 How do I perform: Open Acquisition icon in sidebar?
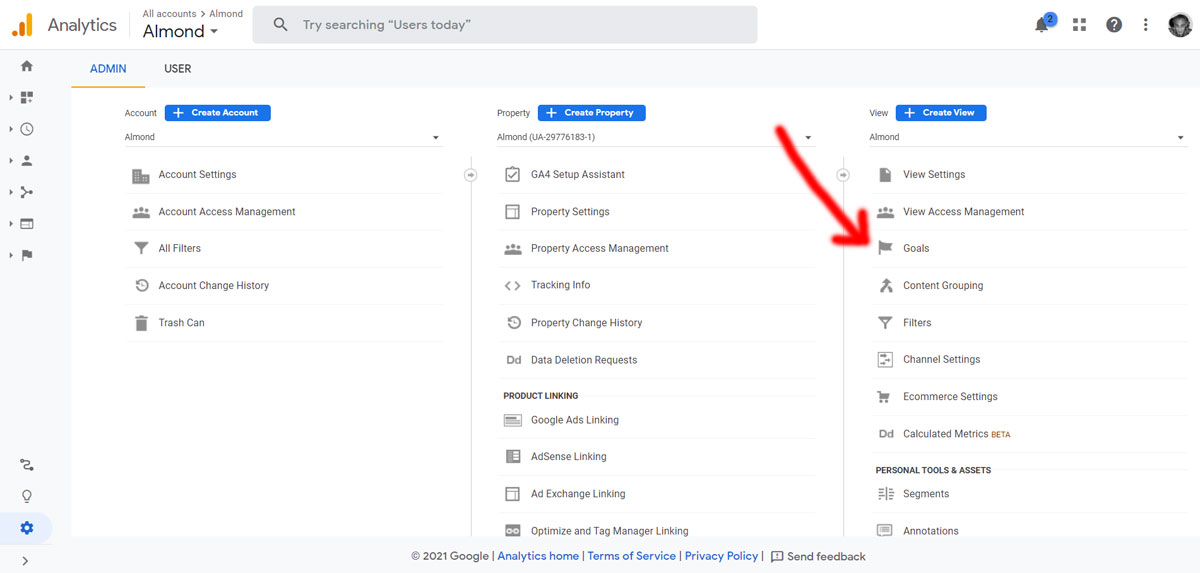pyautogui.click(x=27, y=192)
